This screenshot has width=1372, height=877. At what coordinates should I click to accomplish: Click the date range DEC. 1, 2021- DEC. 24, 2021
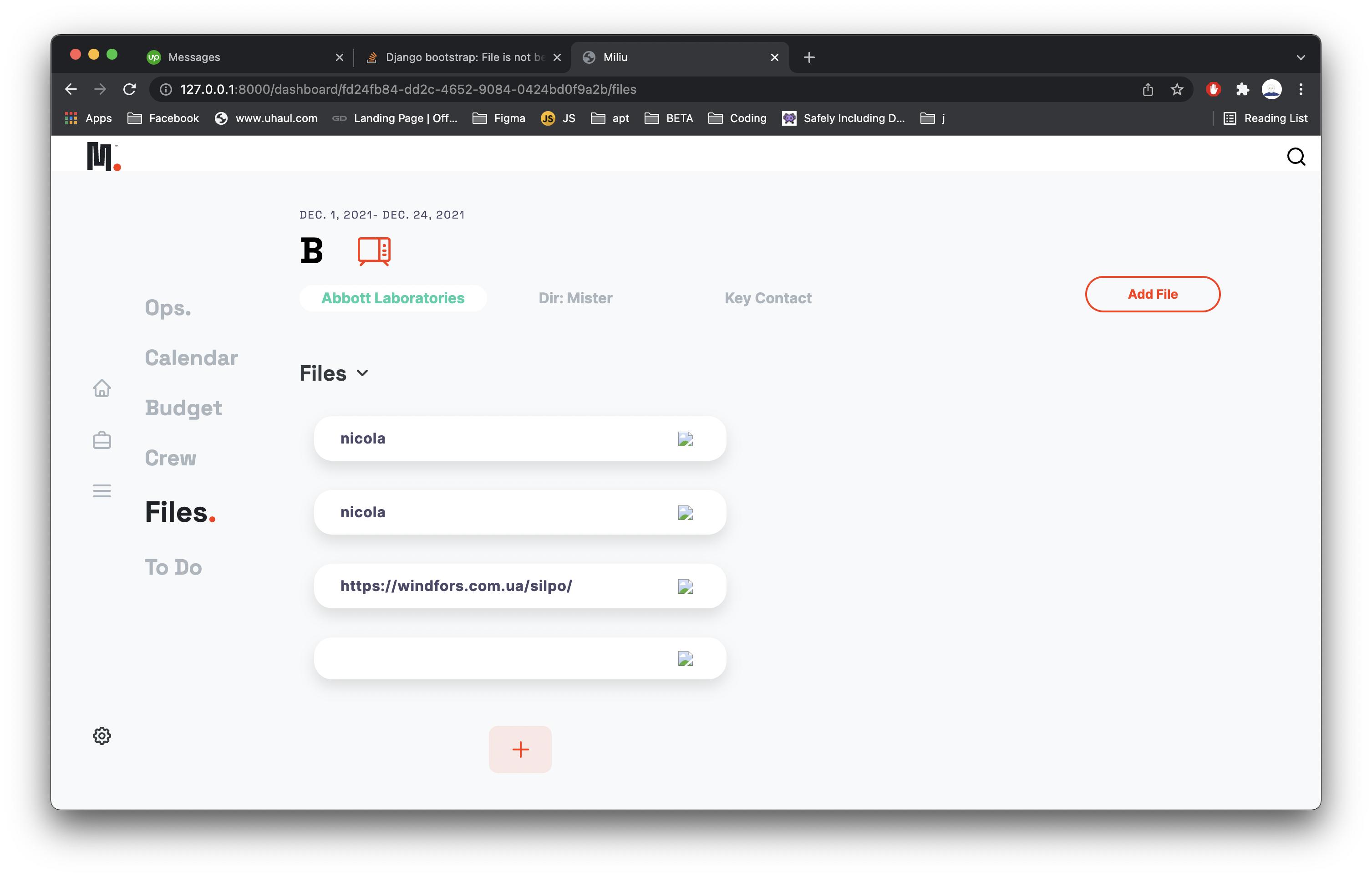point(382,215)
